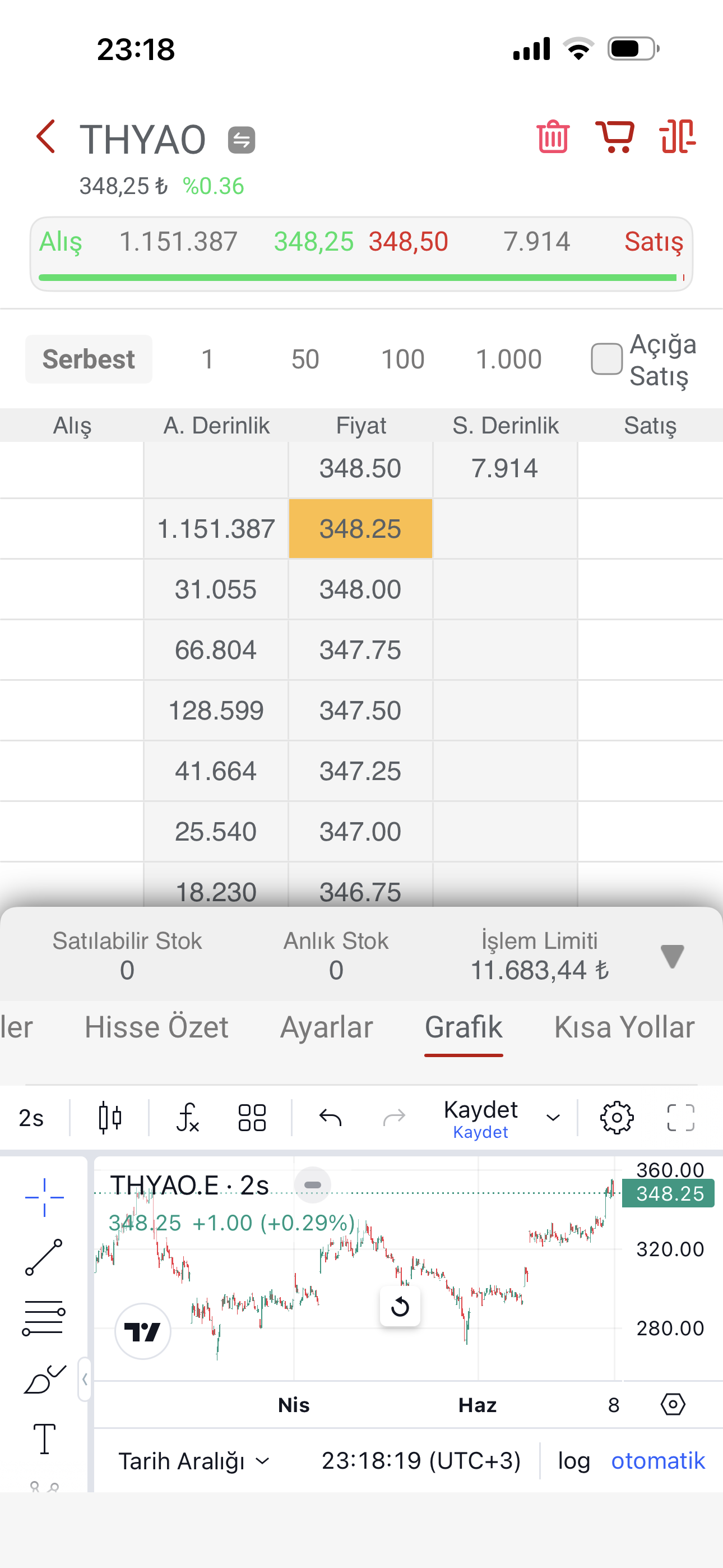Choose the 1.000 quantity preset

pyautogui.click(x=508, y=359)
